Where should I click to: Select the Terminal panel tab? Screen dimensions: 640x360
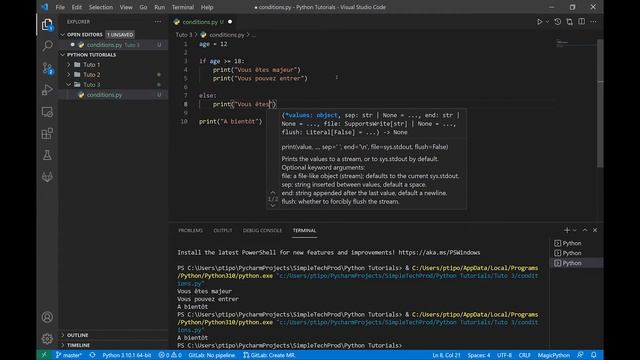tap(304, 230)
